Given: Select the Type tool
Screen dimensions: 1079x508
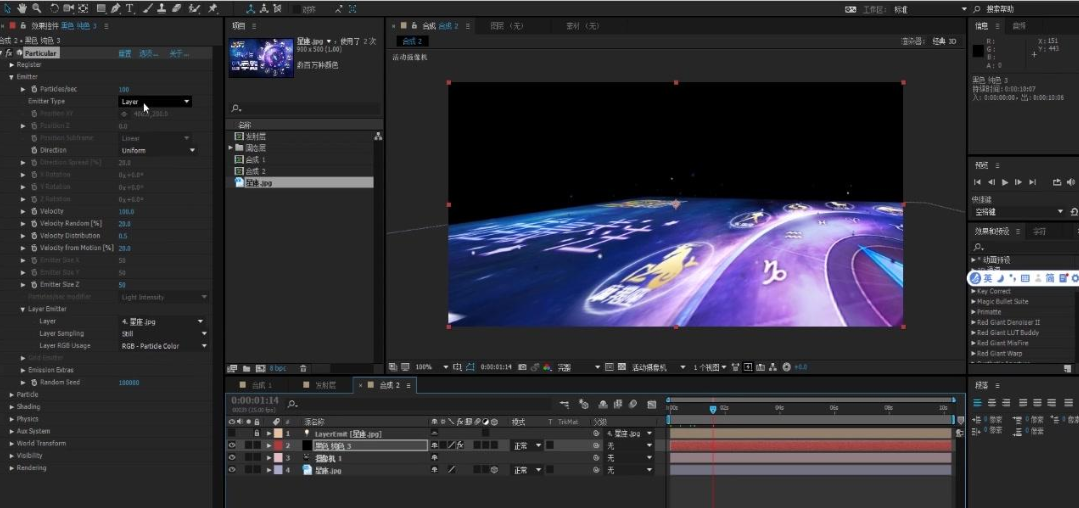Looking at the screenshot, I should 130,8.
